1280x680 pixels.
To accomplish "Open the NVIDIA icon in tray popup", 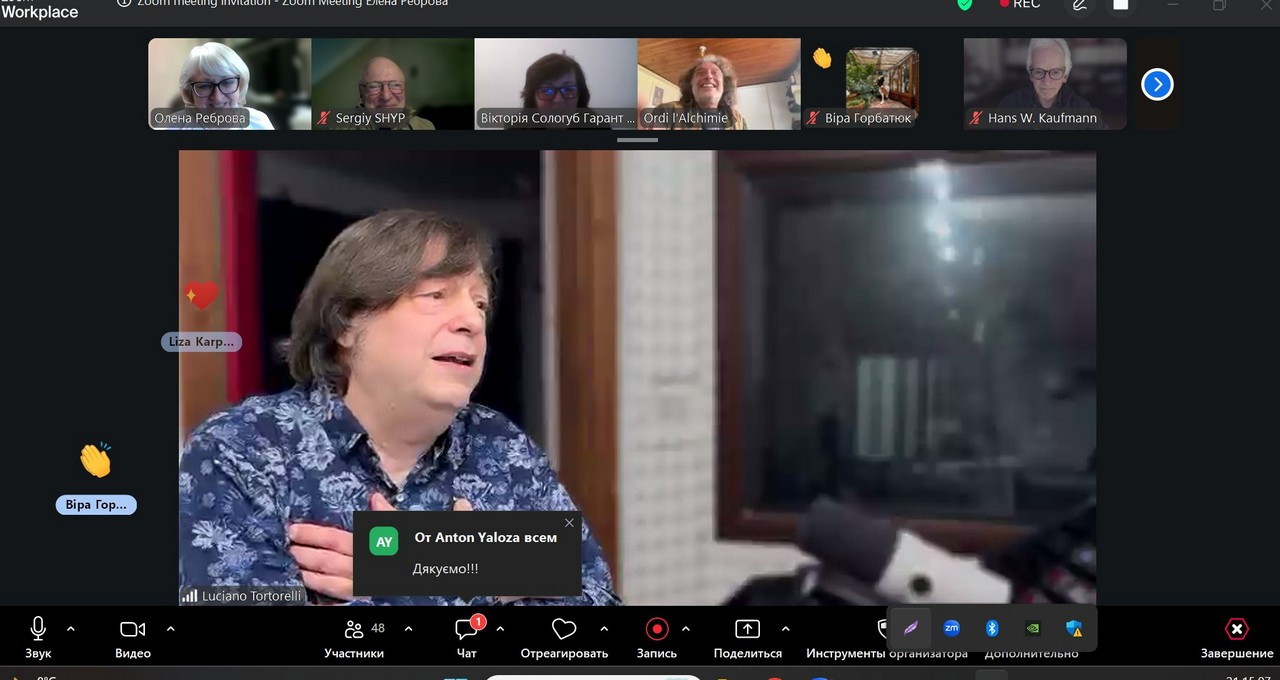I will point(1034,628).
